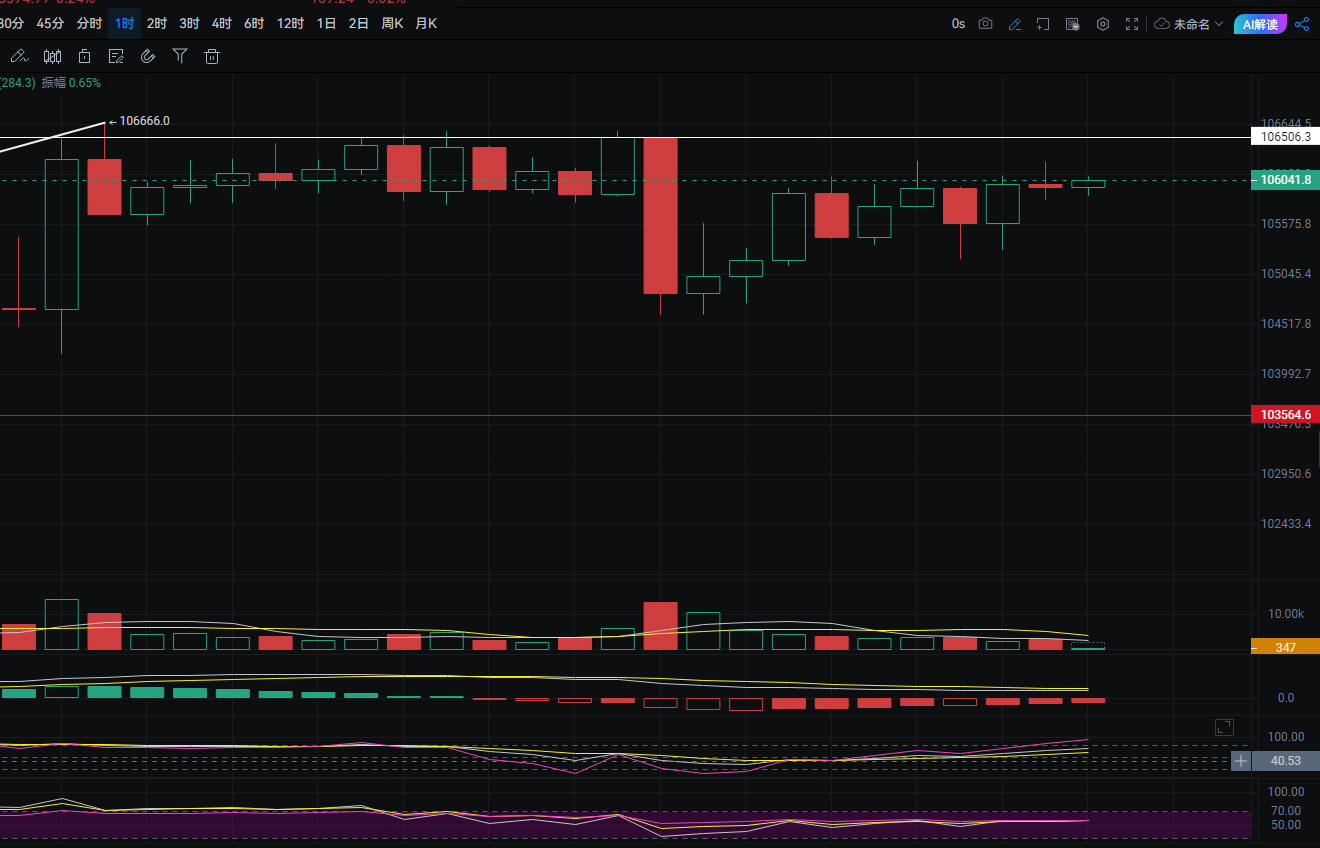Expand the 未命名 layout dropdown

[x=1188, y=24]
